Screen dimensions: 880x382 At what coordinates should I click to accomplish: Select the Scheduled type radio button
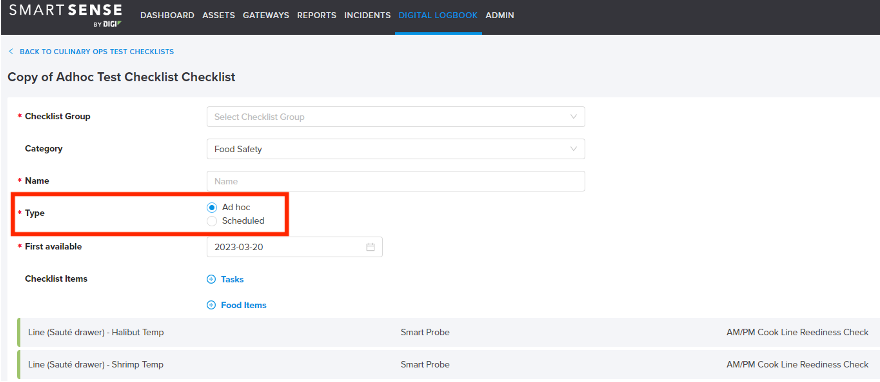pos(212,221)
